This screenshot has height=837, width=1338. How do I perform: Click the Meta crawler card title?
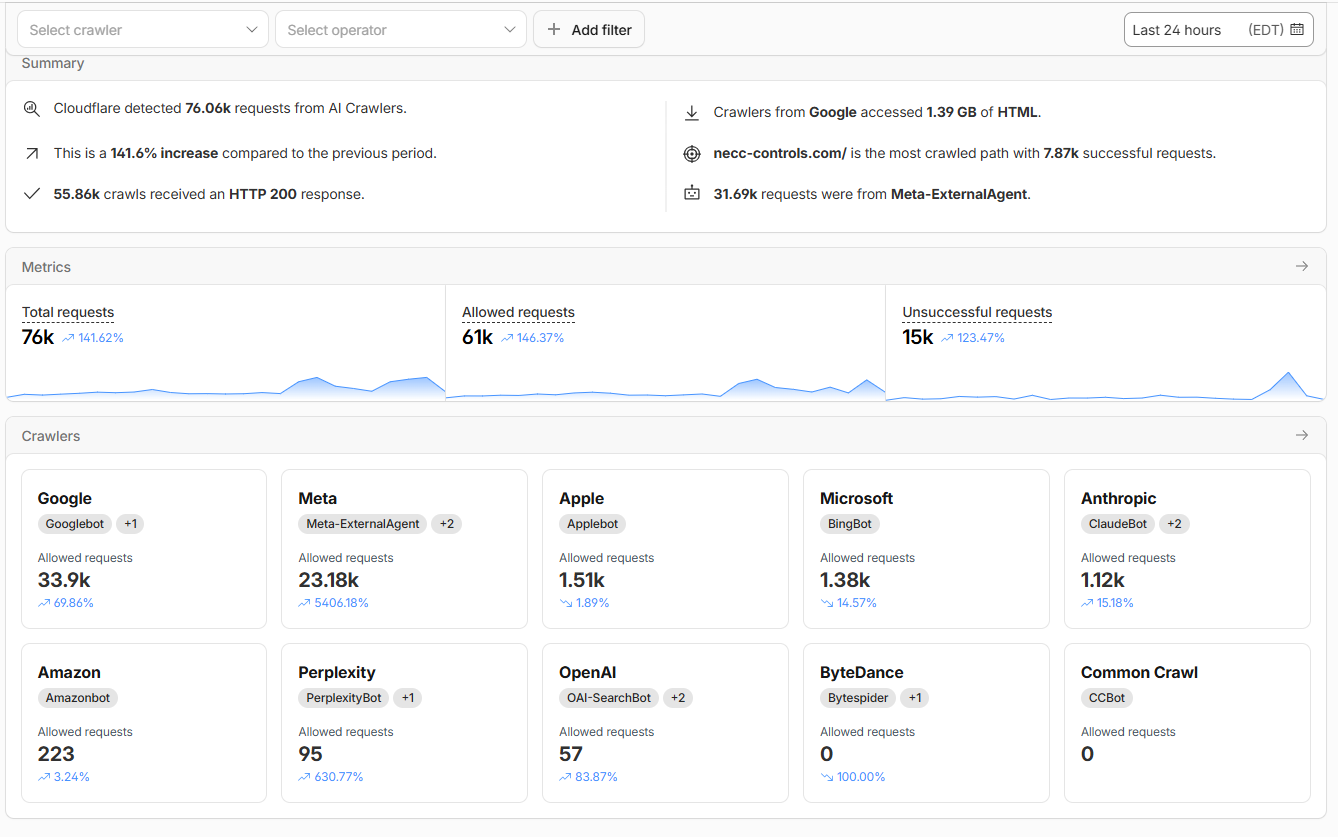[318, 498]
